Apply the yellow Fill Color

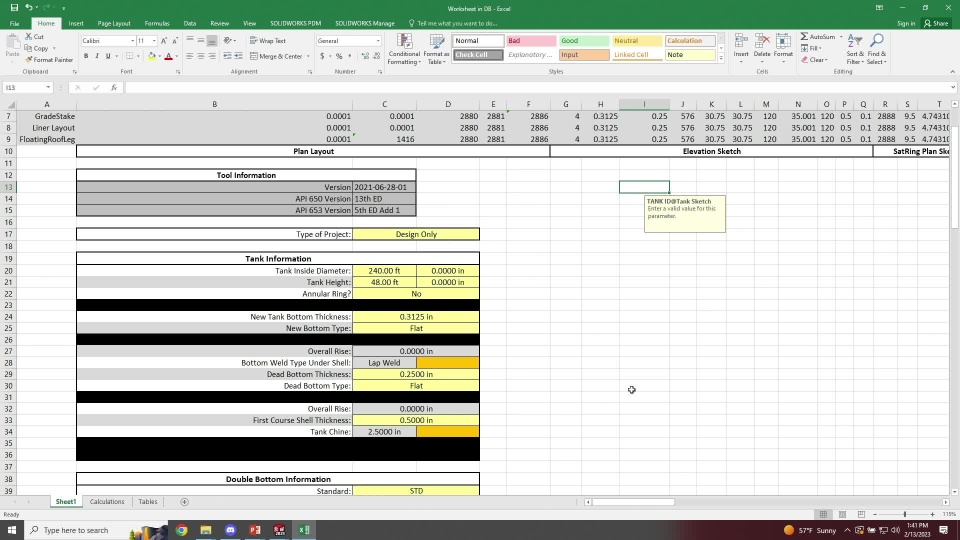click(152, 56)
